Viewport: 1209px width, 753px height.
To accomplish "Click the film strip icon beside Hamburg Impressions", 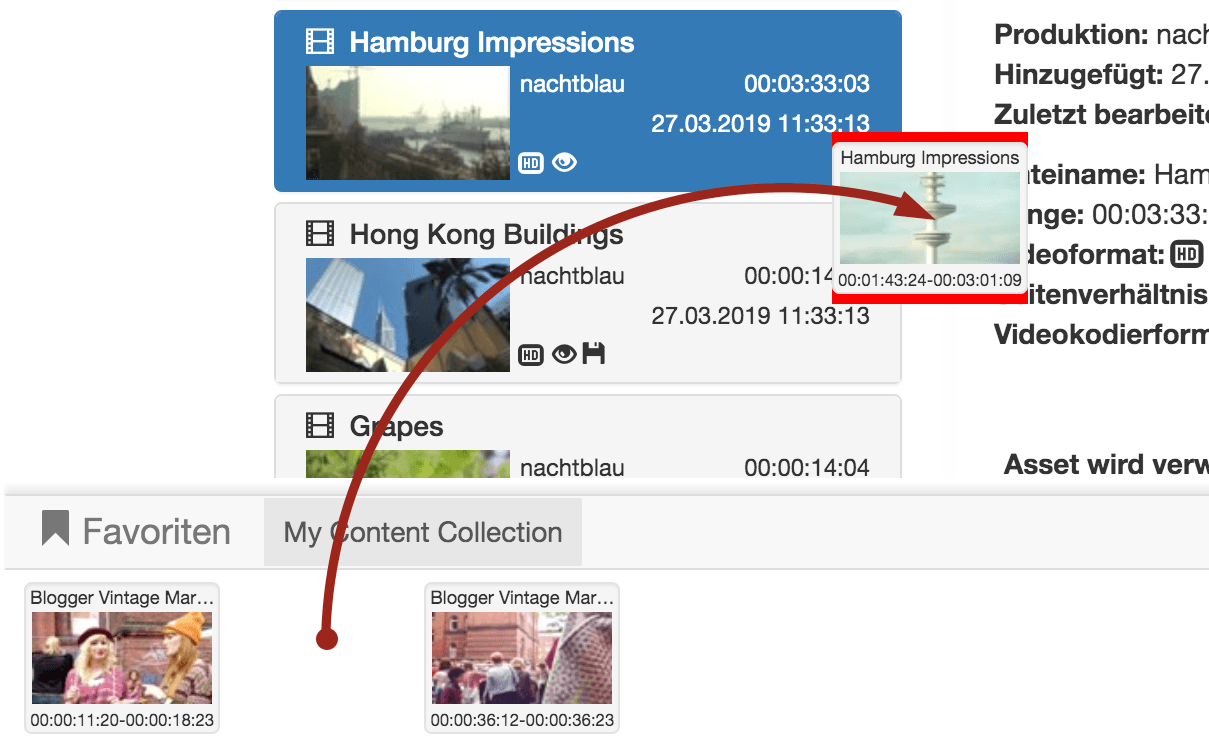I will point(320,42).
